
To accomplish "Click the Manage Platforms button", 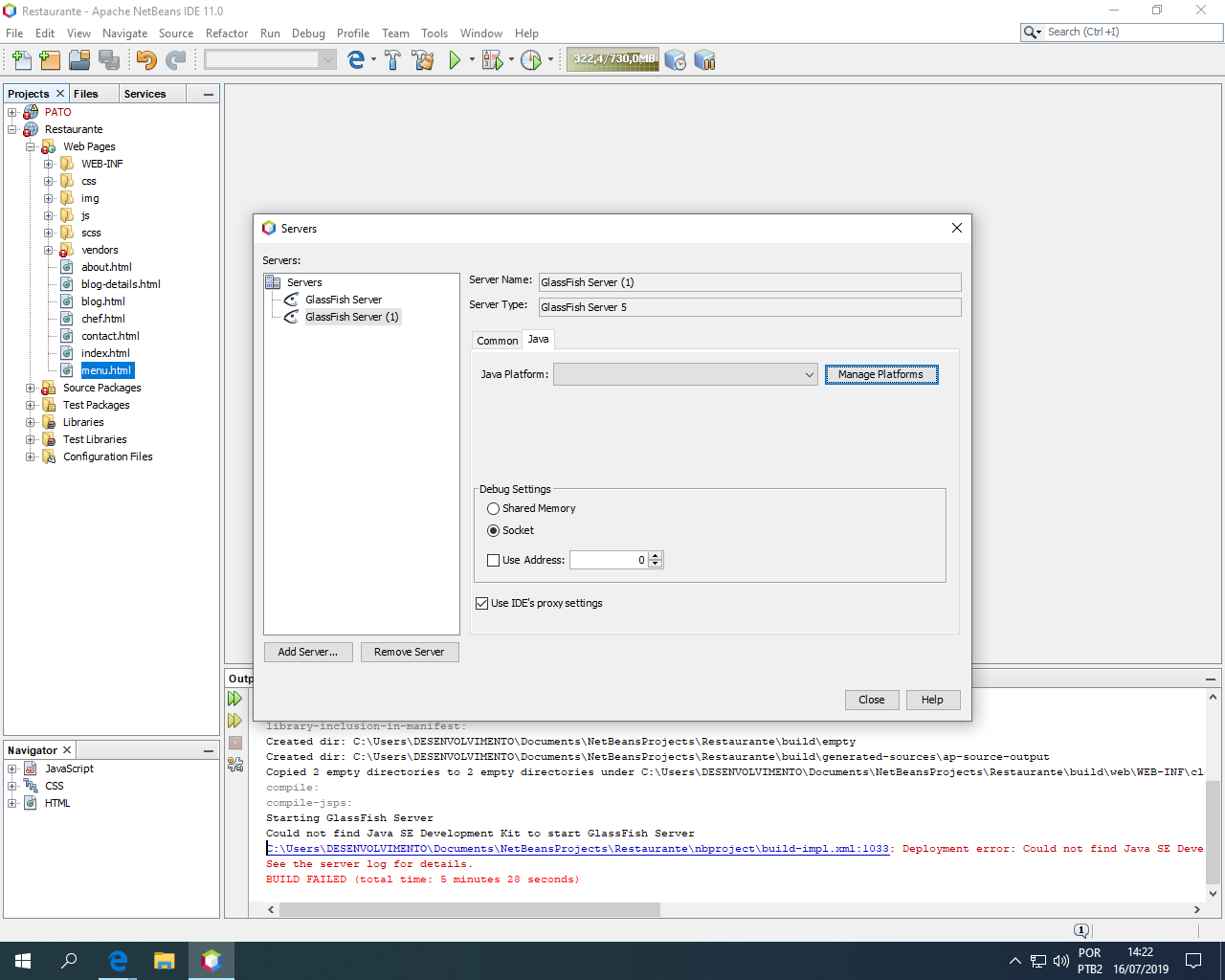I will (881, 375).
